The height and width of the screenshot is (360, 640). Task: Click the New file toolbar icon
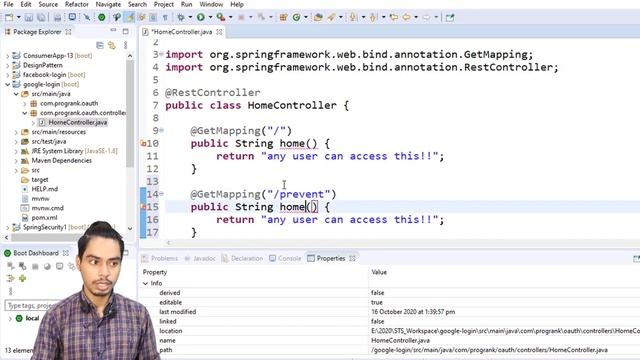coord(9,18)
